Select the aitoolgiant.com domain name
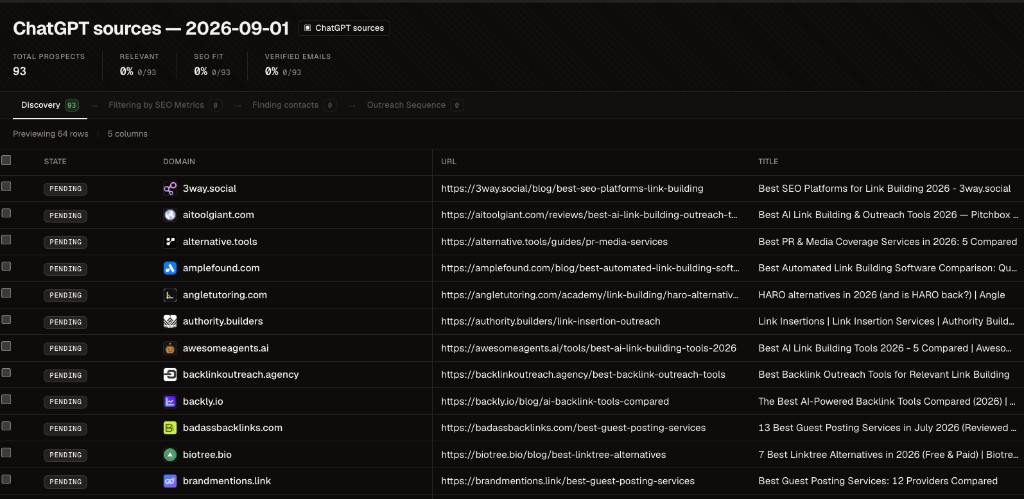 [218, 215]
